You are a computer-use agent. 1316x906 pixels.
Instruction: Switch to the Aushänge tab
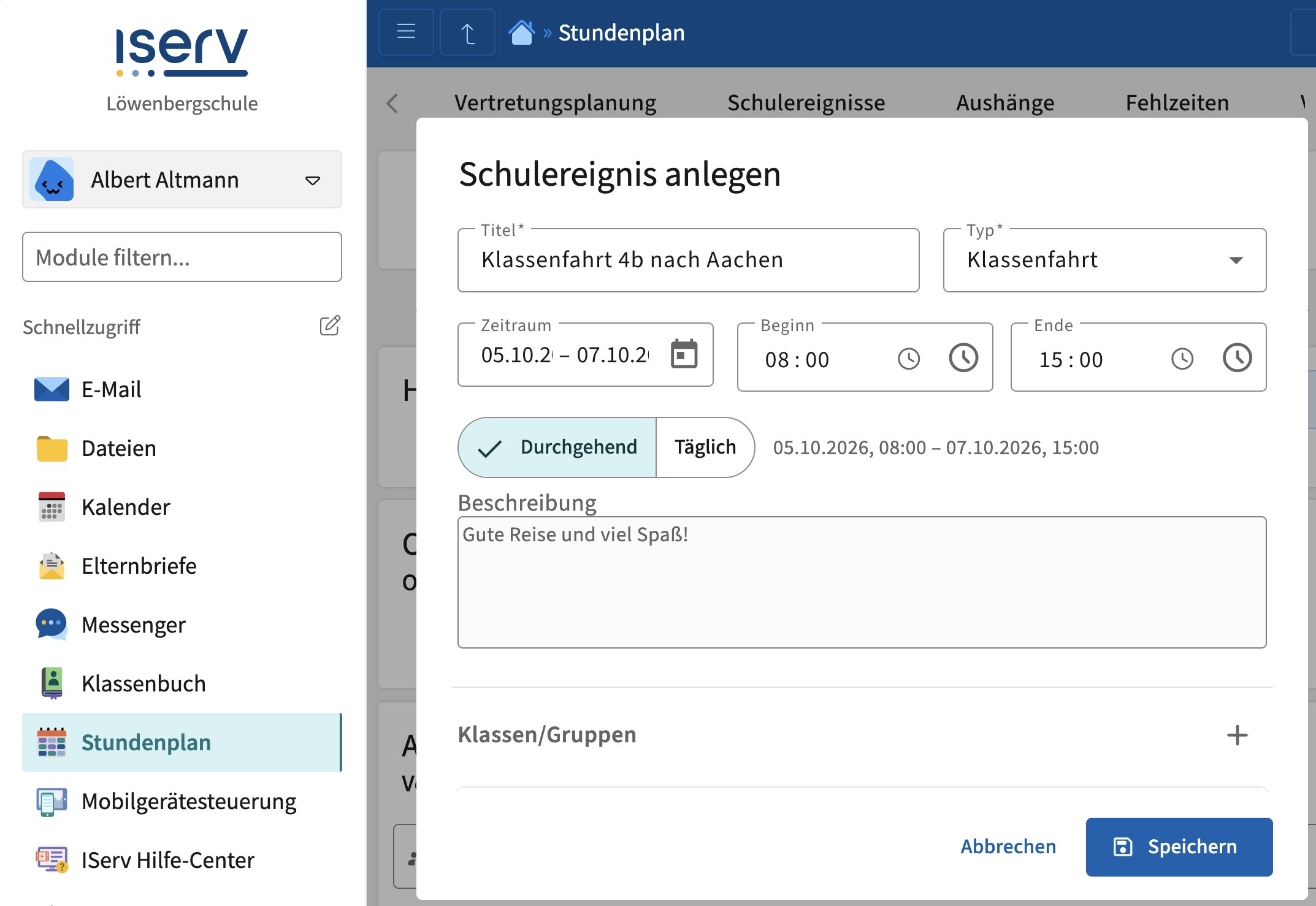[x=1005, y=103]
